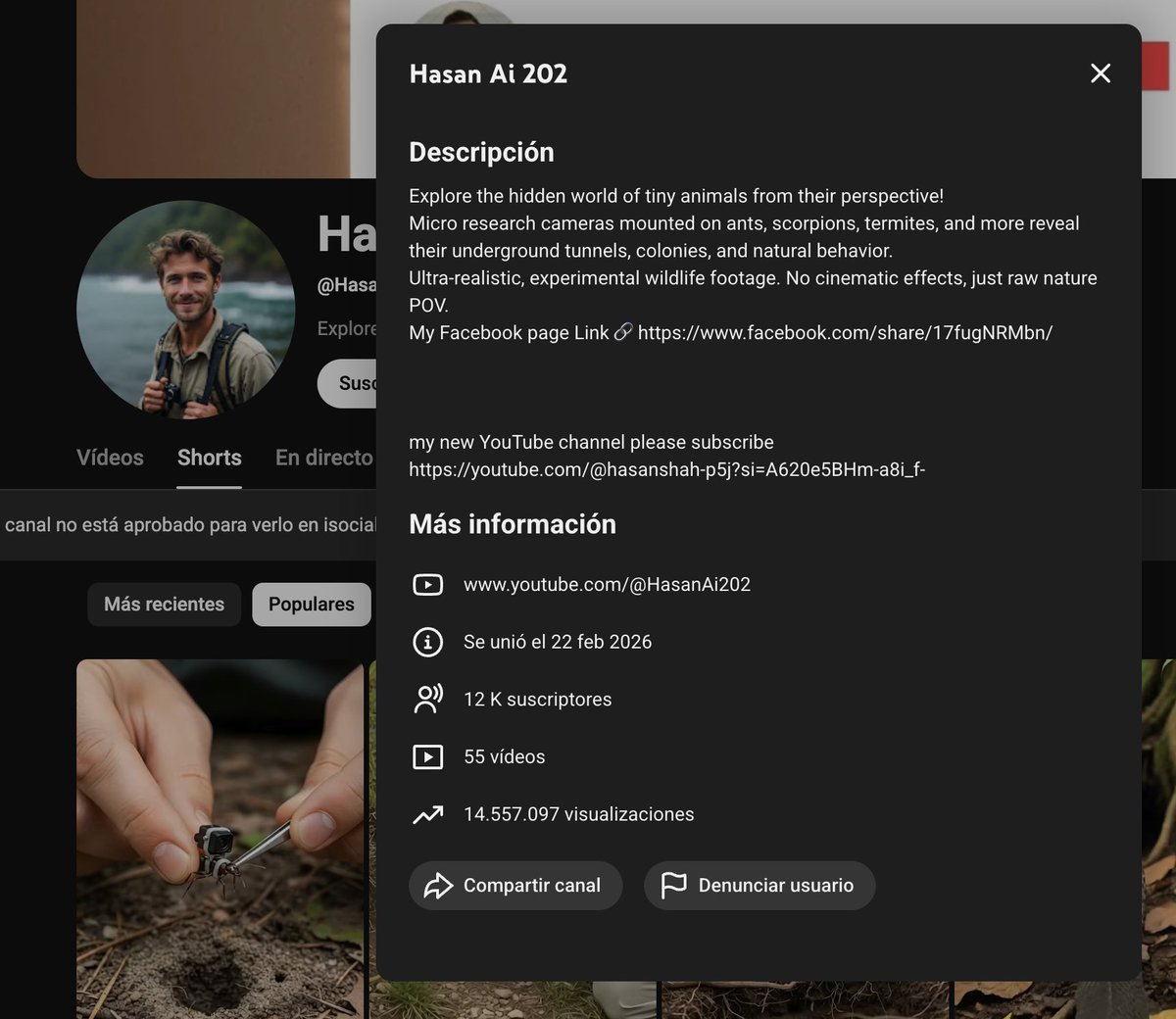
Task: Select the Shorts tab
Action: [210, 458]
